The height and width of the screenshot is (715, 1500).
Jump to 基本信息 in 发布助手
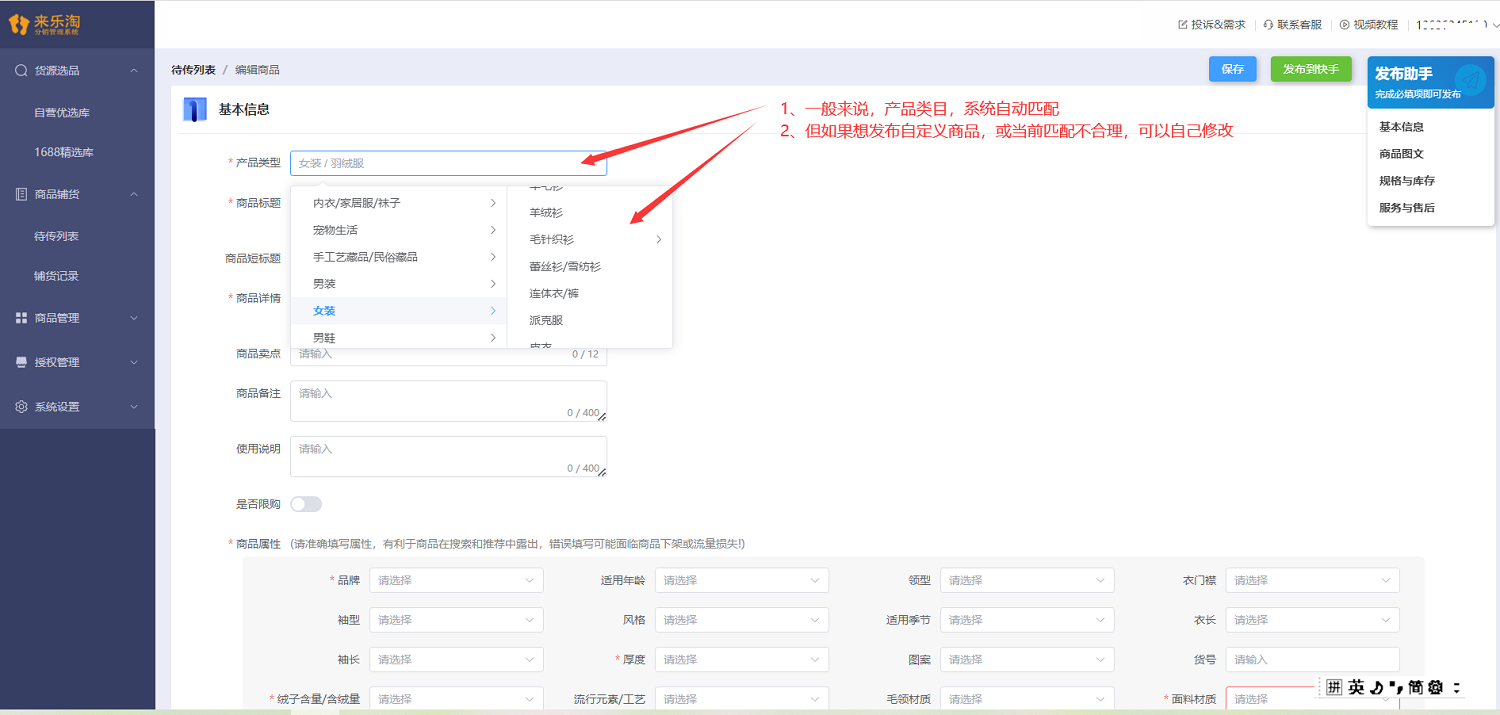tap(1401, 127)
